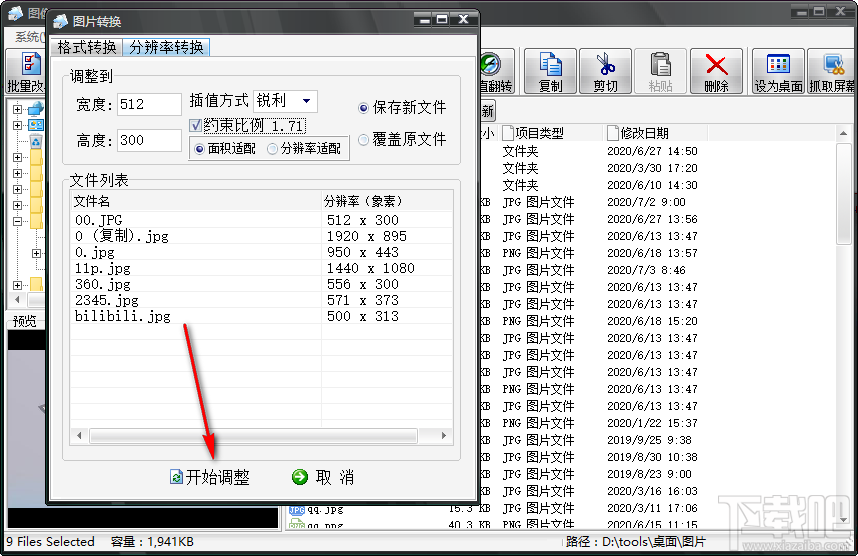Click date 2020/3/16 16:03 row

tap(652, 491)
